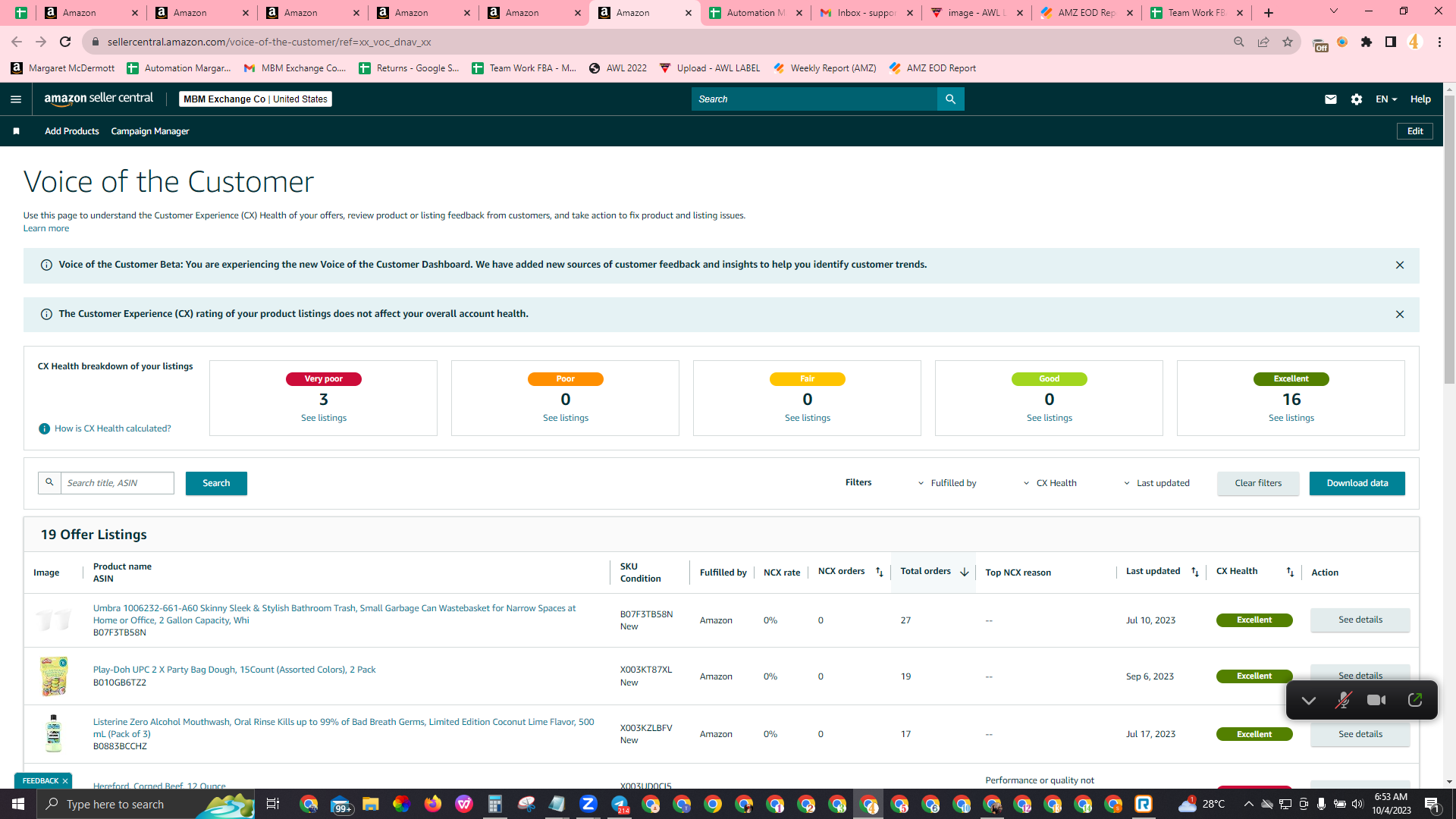Viewport: 1456px width, 819px height.
Task: Open the Seller Central hamburger menu
Action: point(16,99)
